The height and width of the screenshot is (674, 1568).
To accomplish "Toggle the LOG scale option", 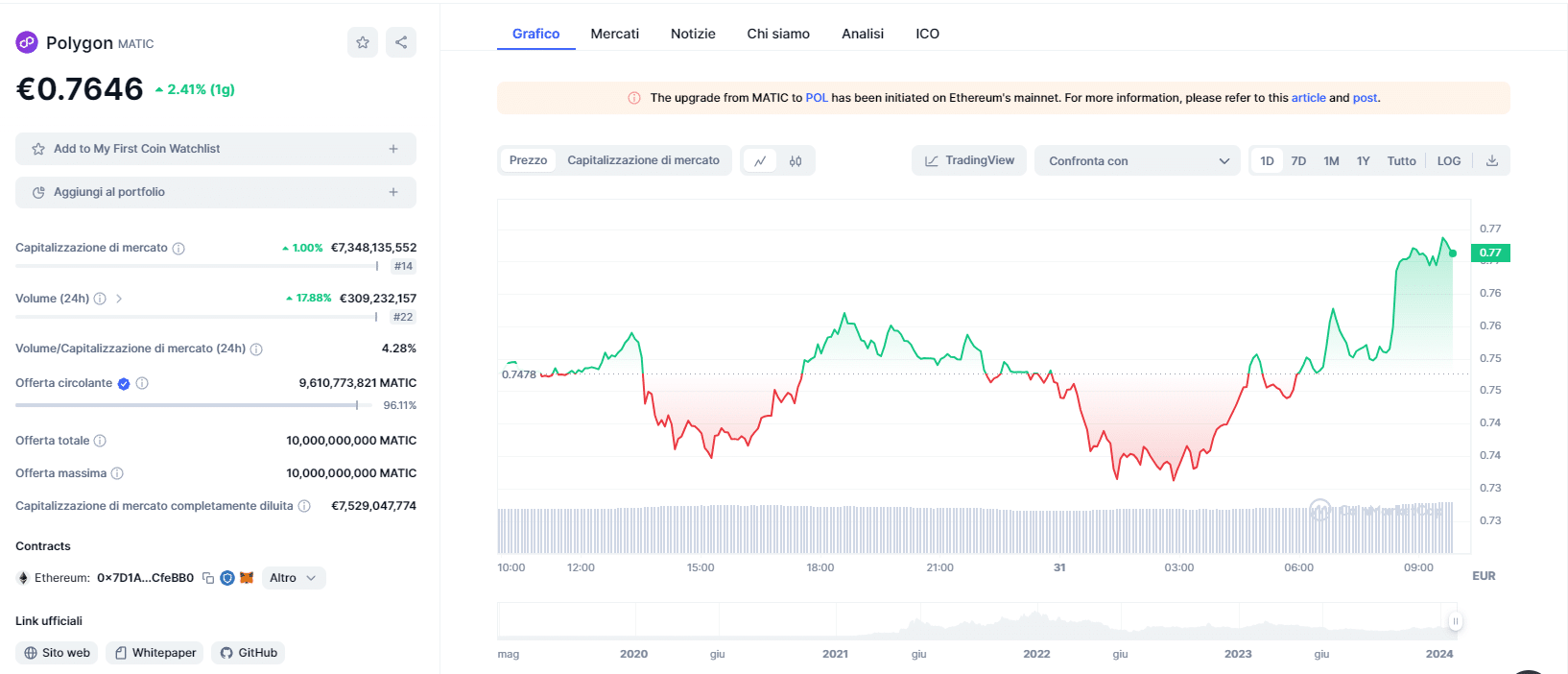I will click(x=1448, y=161).
